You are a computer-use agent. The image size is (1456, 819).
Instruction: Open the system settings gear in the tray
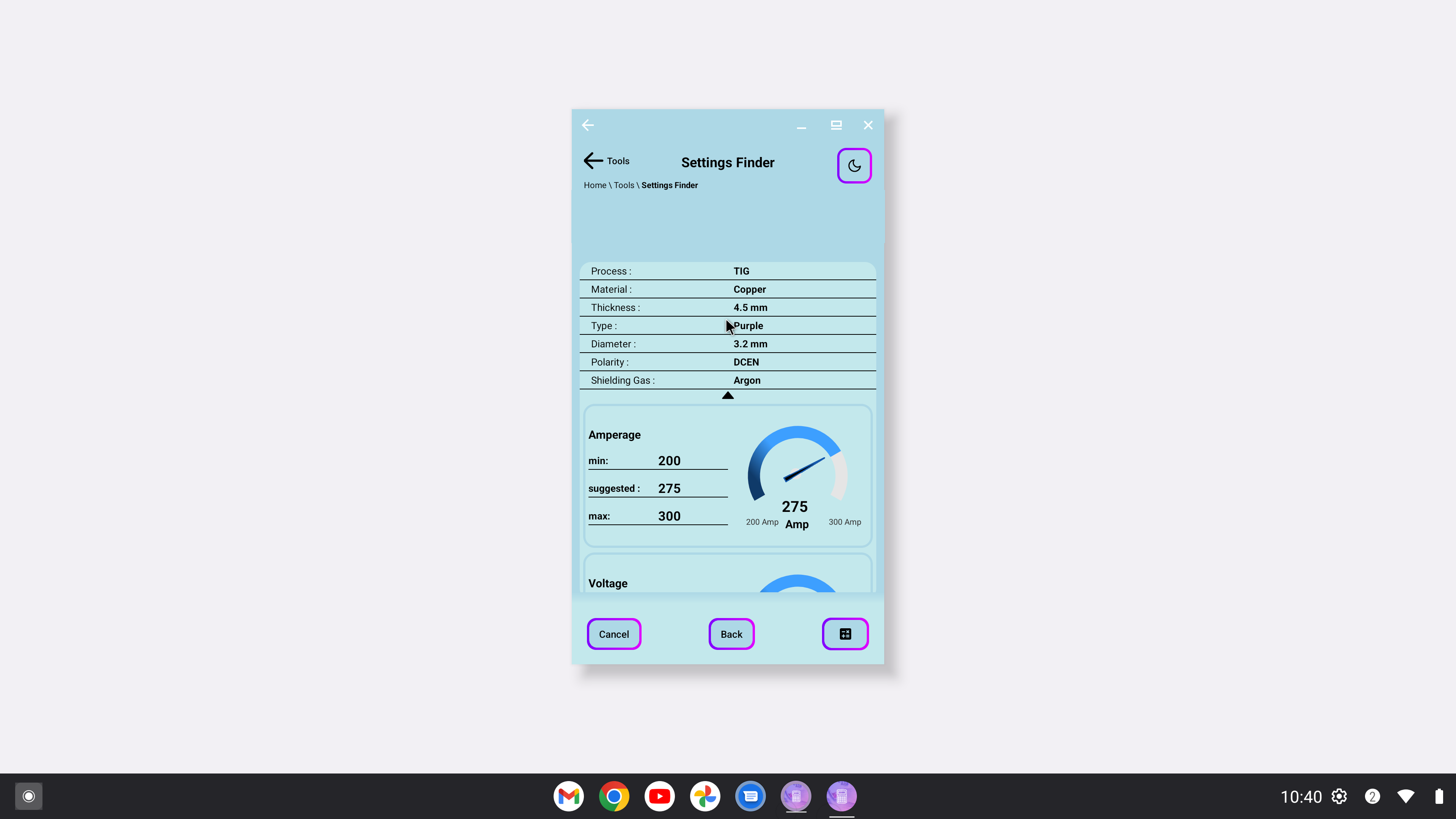coord(1339,796)
